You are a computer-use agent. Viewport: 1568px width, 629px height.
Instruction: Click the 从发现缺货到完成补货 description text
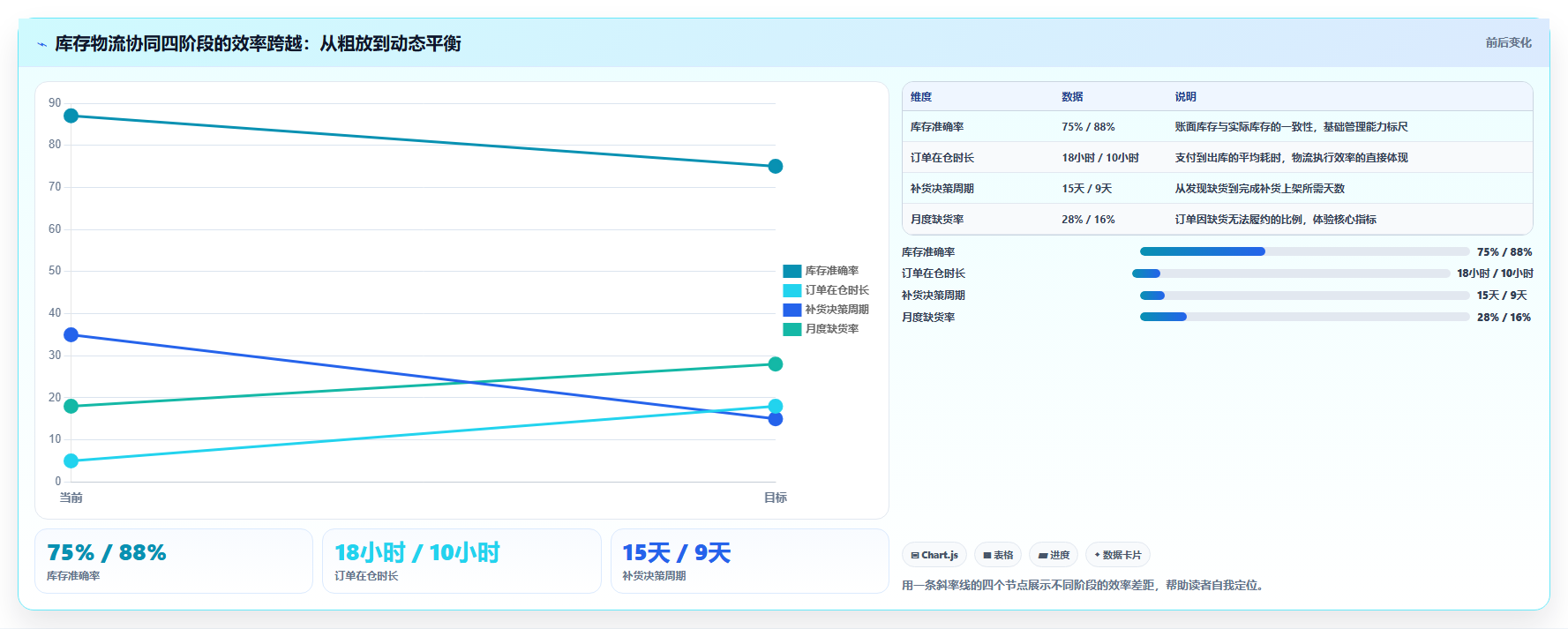[1259, 189]
